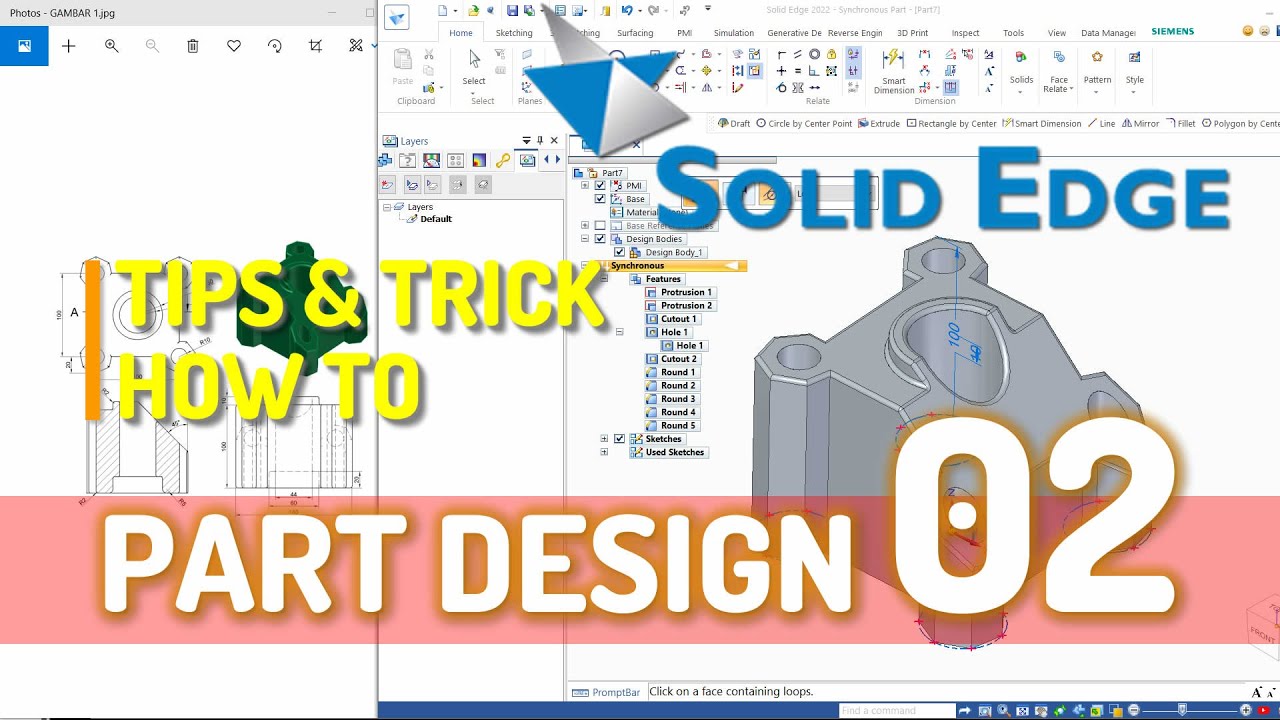
Task: Open the 3D Print tab
Action: pos(912,33)
